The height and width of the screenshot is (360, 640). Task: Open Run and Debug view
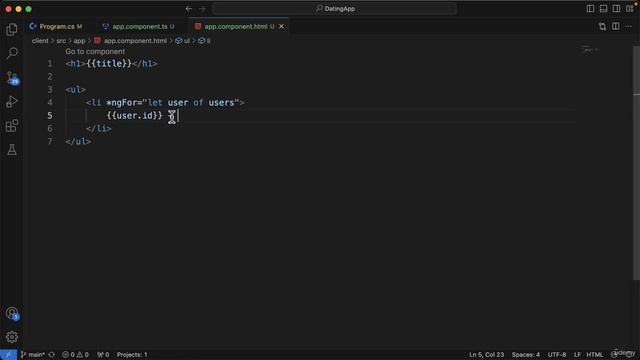[x=12, y=102]
